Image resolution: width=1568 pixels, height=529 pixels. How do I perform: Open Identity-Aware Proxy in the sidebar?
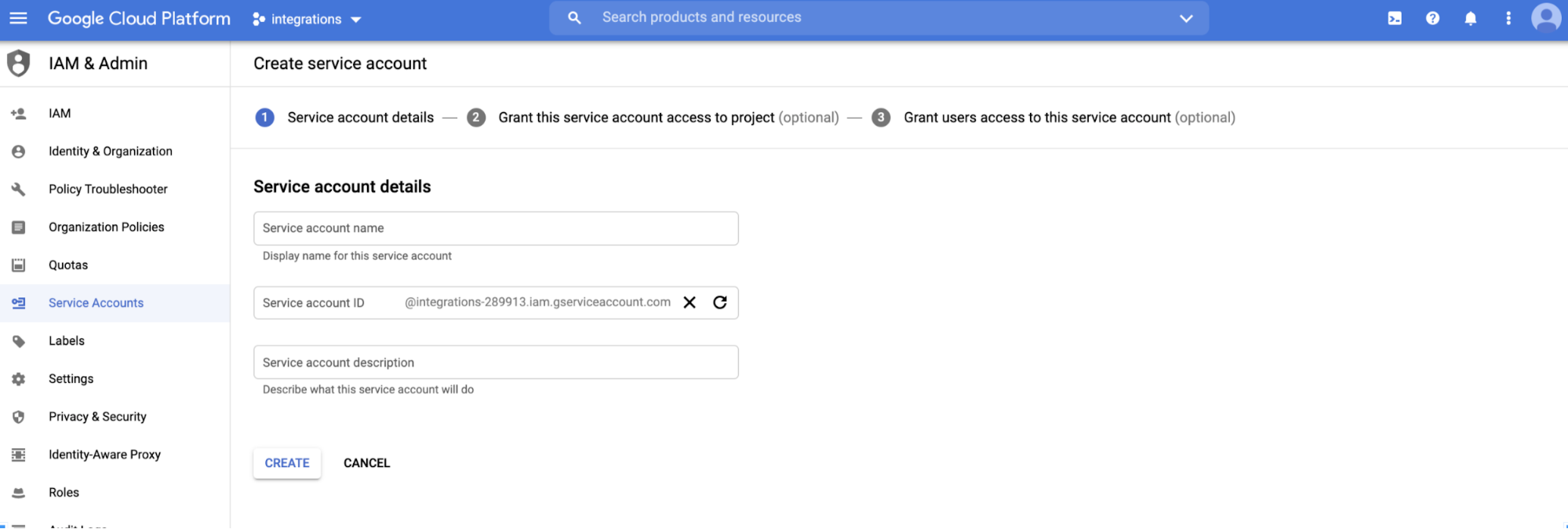[104, 454]
